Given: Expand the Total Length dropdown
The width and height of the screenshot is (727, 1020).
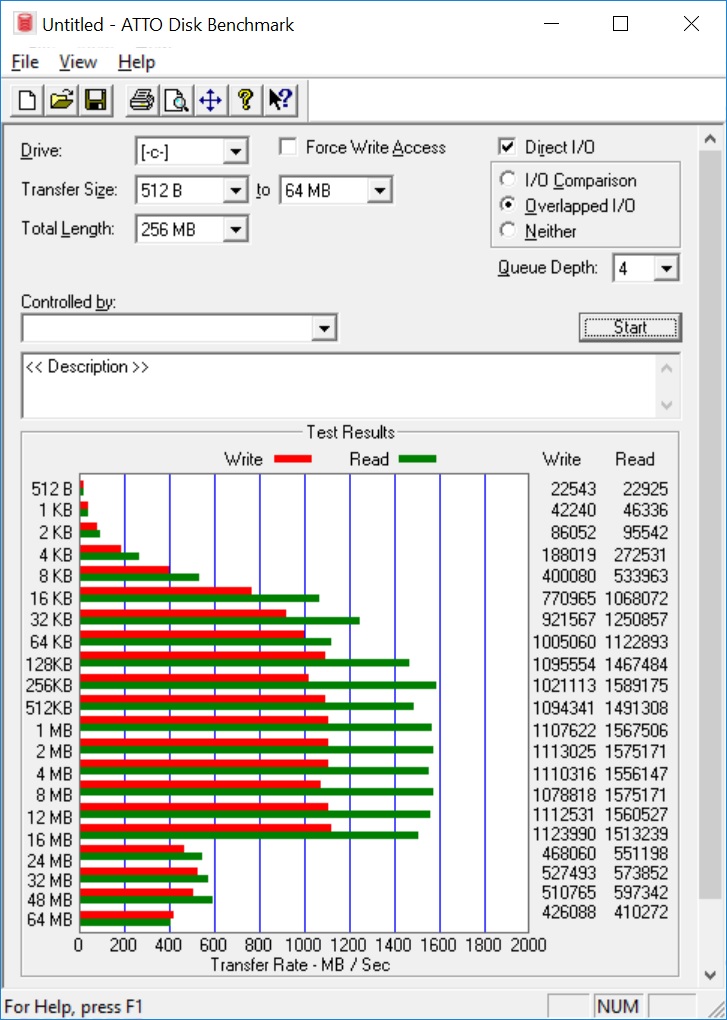Looking at the screenshot, I should 235,230.
